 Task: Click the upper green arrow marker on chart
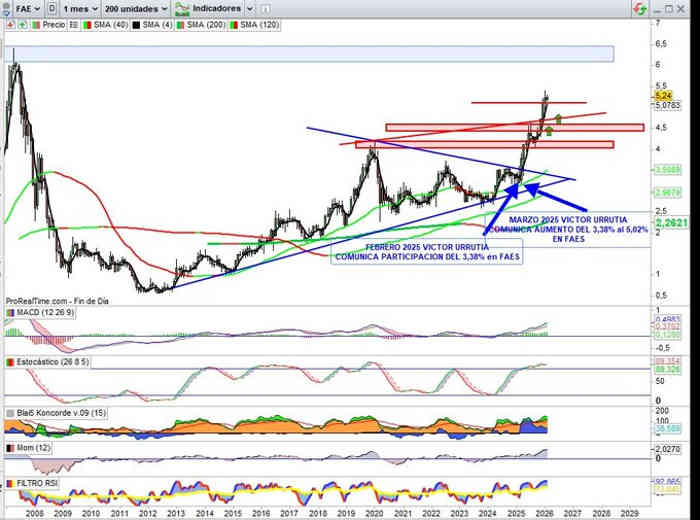point(558,119)
